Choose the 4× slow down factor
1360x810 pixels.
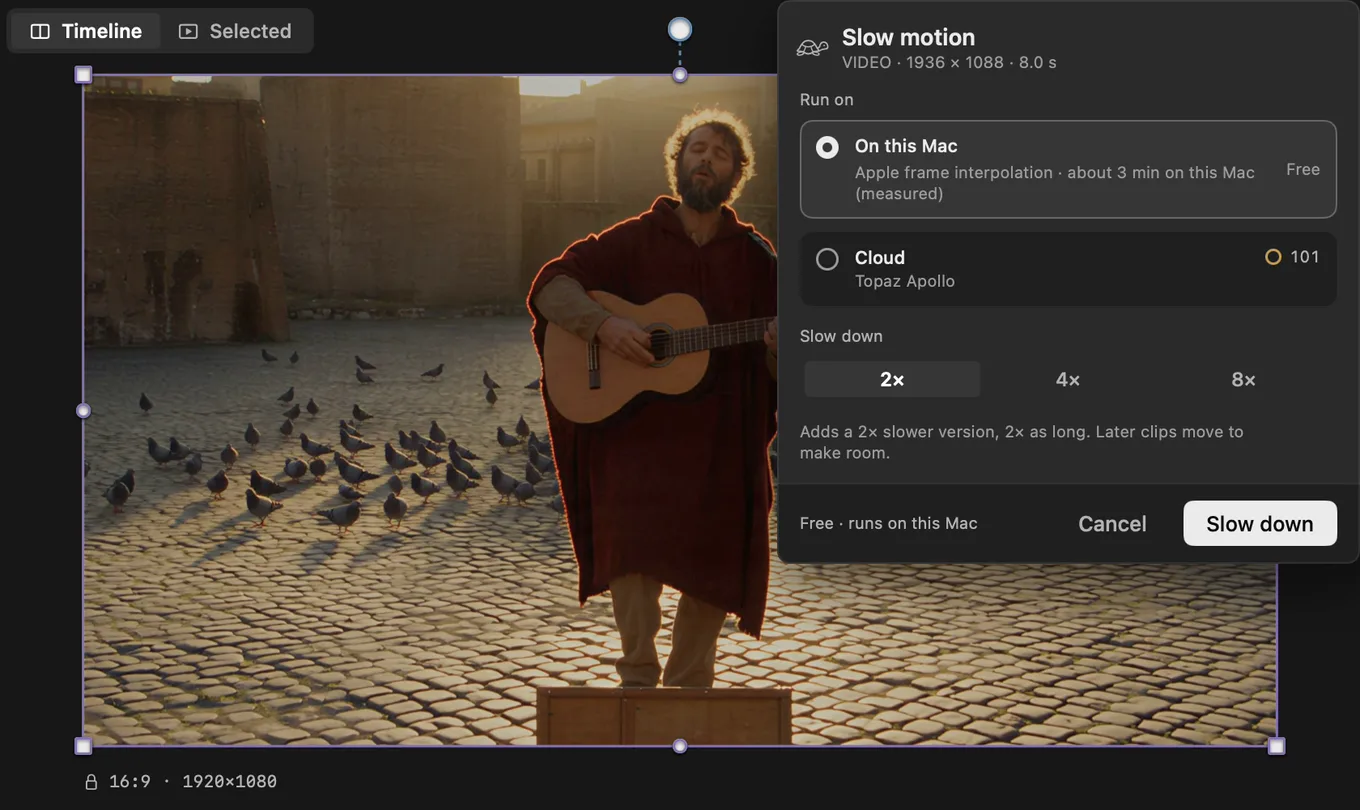[x=1068, y=379]
